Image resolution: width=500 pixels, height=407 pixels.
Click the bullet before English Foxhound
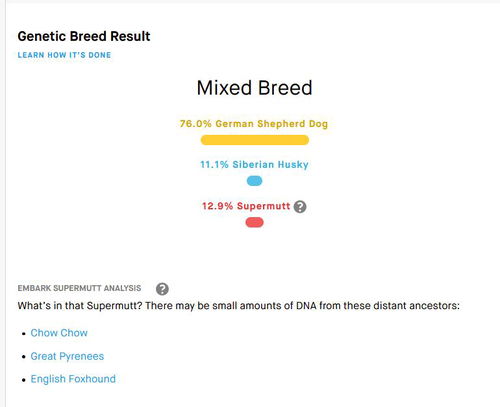click(x=24, y=380)
